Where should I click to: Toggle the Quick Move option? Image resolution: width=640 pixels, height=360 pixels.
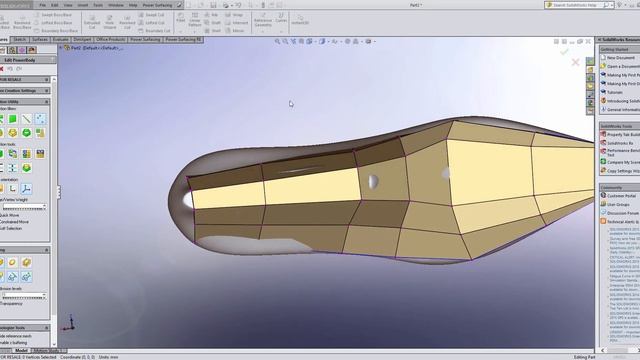(9, 215)
